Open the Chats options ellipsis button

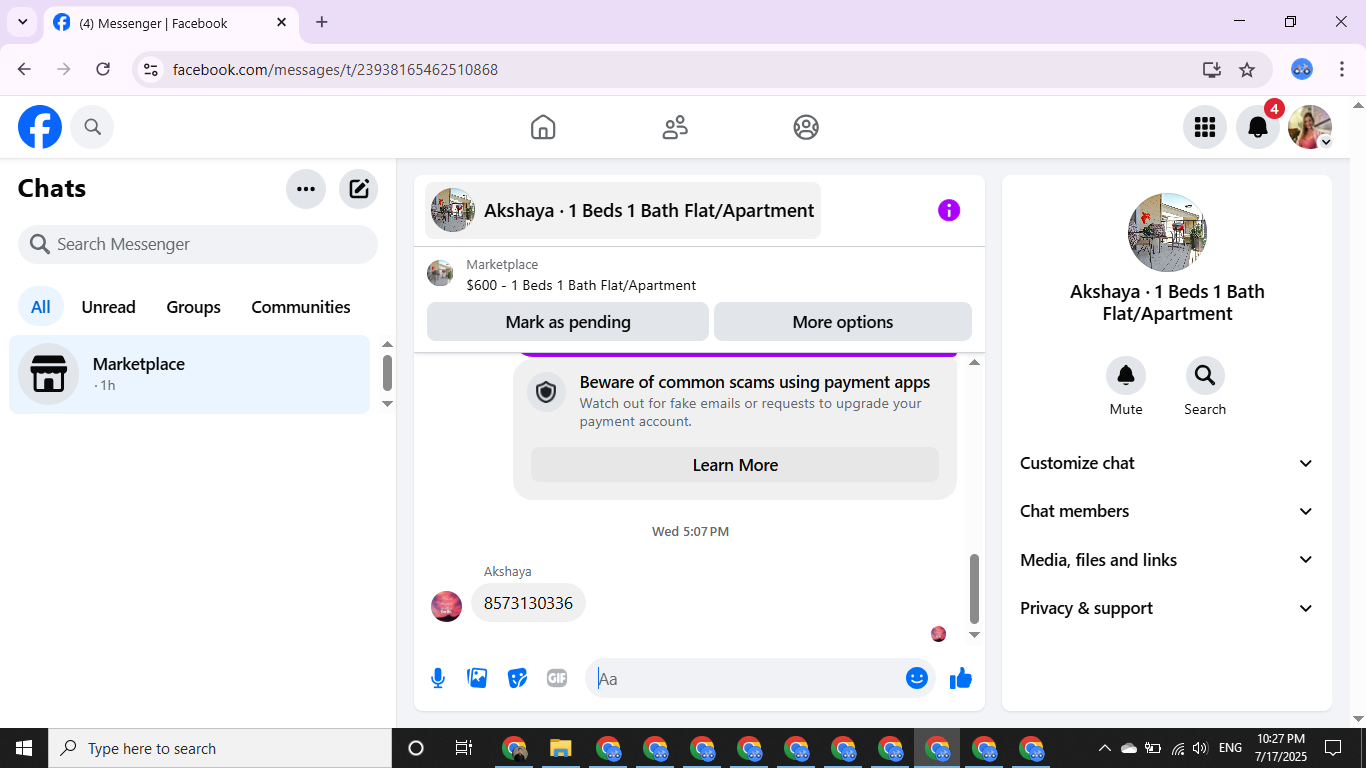coord(306,189)
